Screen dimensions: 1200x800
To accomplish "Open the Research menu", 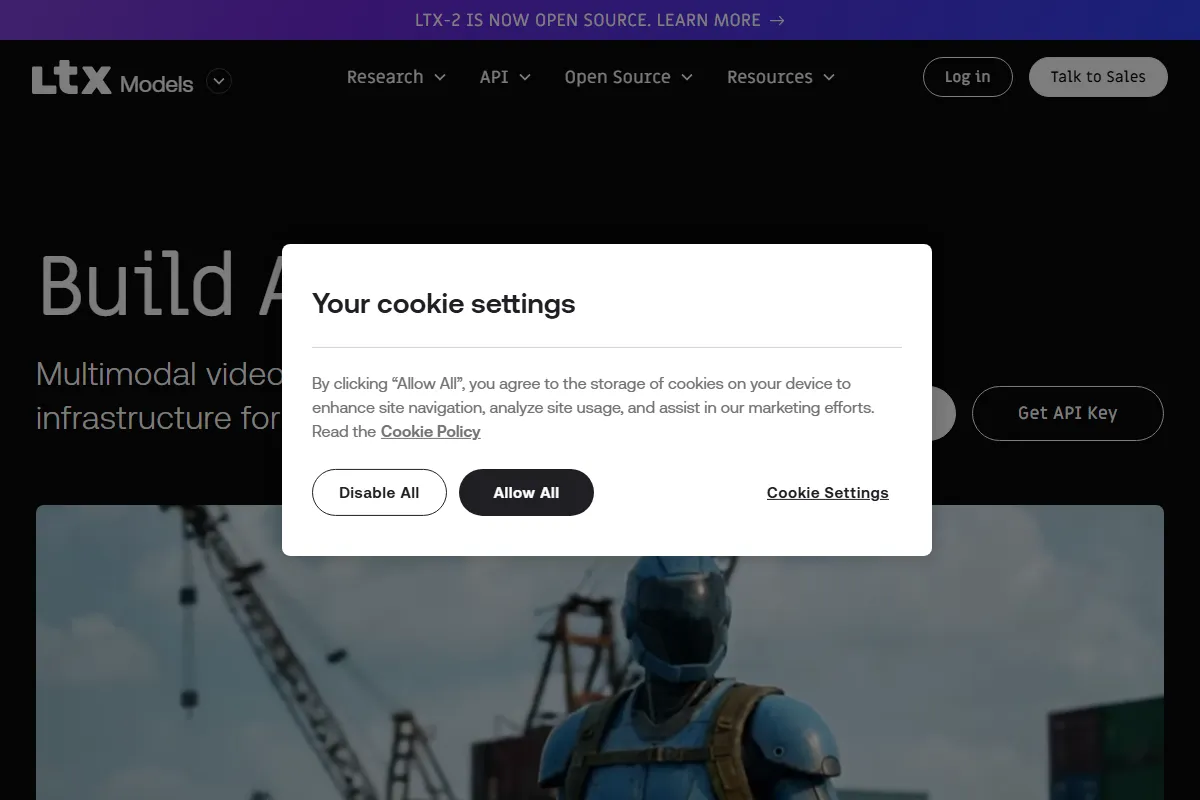I will [385, 77].
